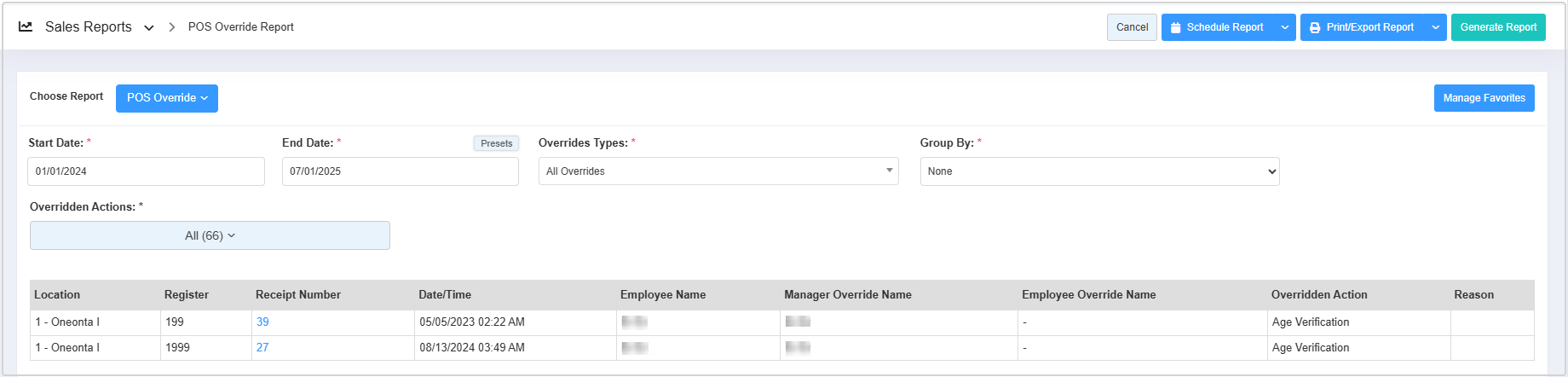Click the Schedule Report calendar icon
The height and width of the screenshot is (377, 1568).
coord(1176,27)
